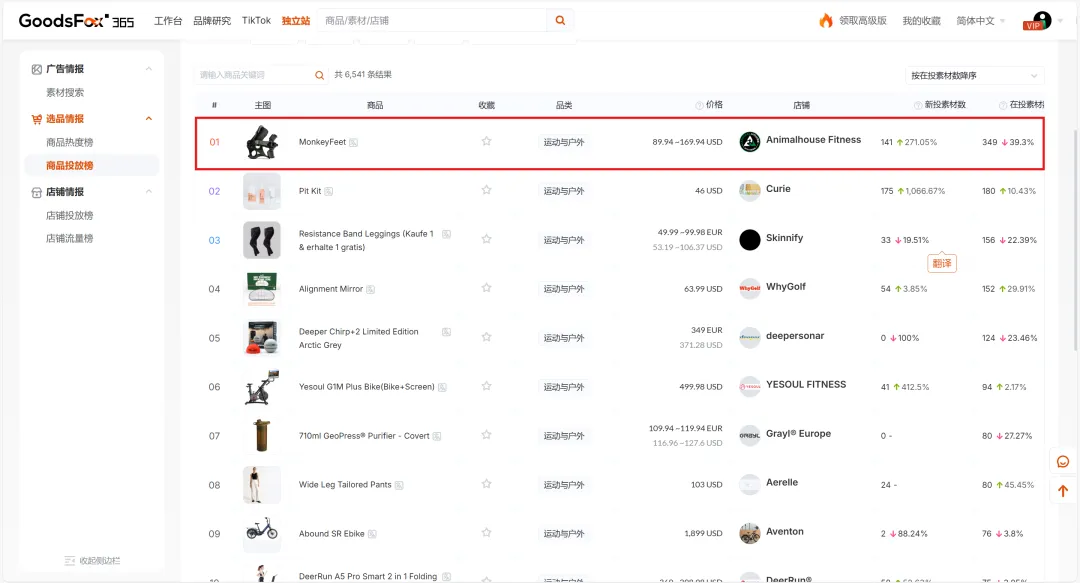Open 商品热度榜 in sidebar
Screen dimensions: 1080x583
(x=70, y=142)
